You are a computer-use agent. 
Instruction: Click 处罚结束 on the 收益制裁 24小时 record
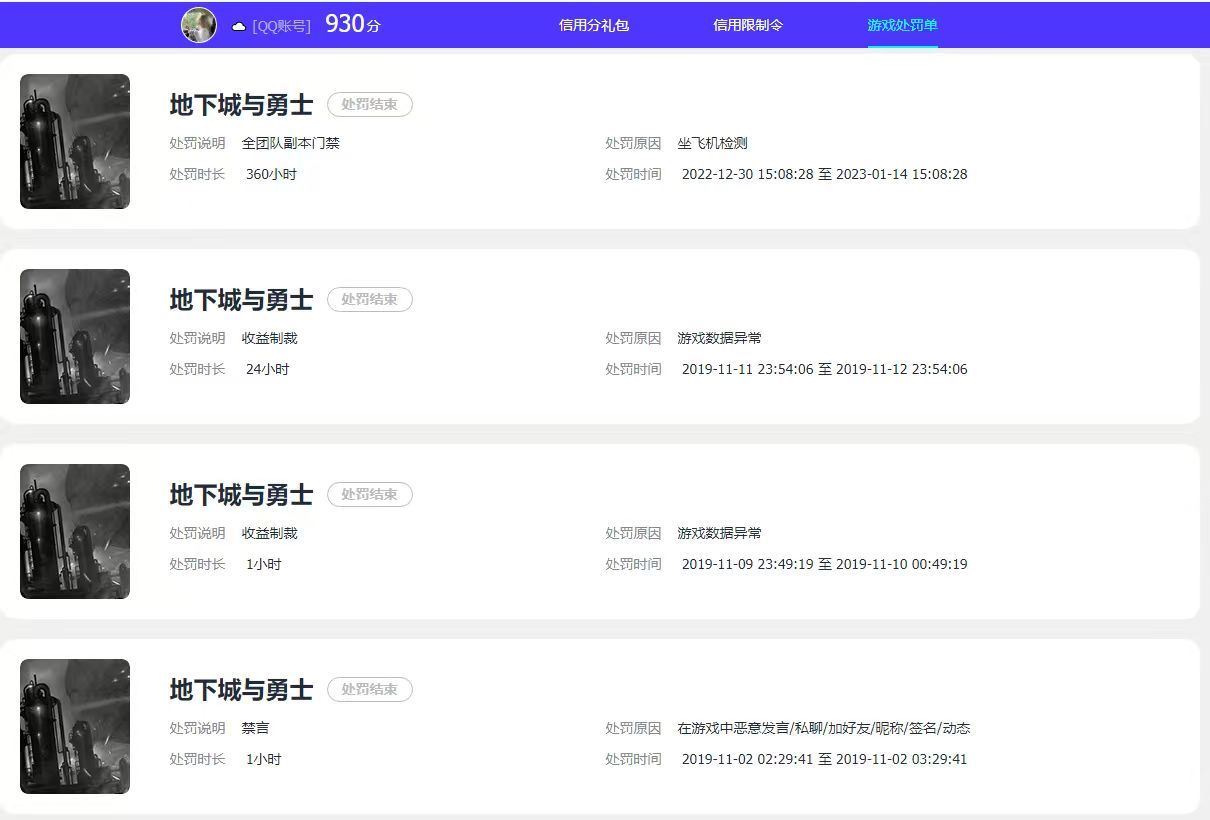(x=370, y=299)
